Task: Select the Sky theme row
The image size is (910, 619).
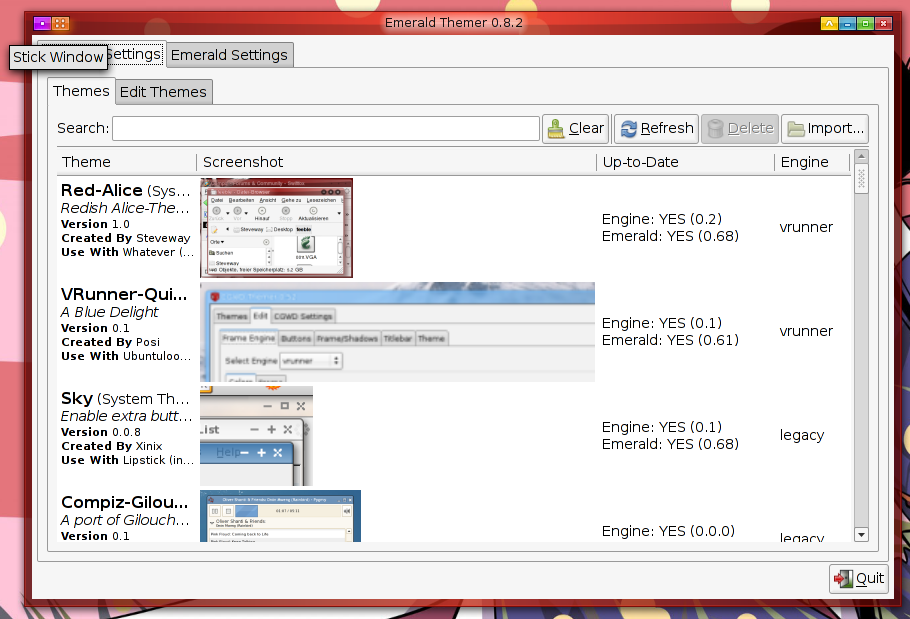Action: [x=455, y=435]
